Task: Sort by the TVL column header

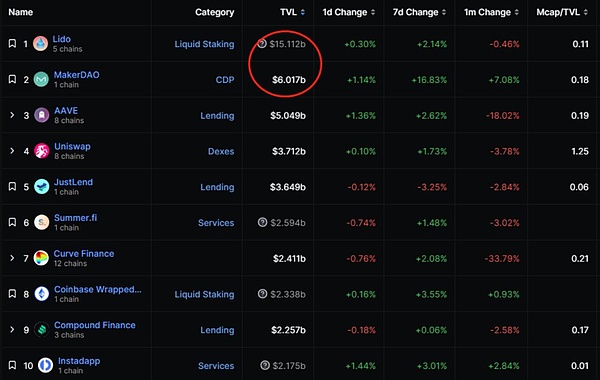Action: coord(292,12)
